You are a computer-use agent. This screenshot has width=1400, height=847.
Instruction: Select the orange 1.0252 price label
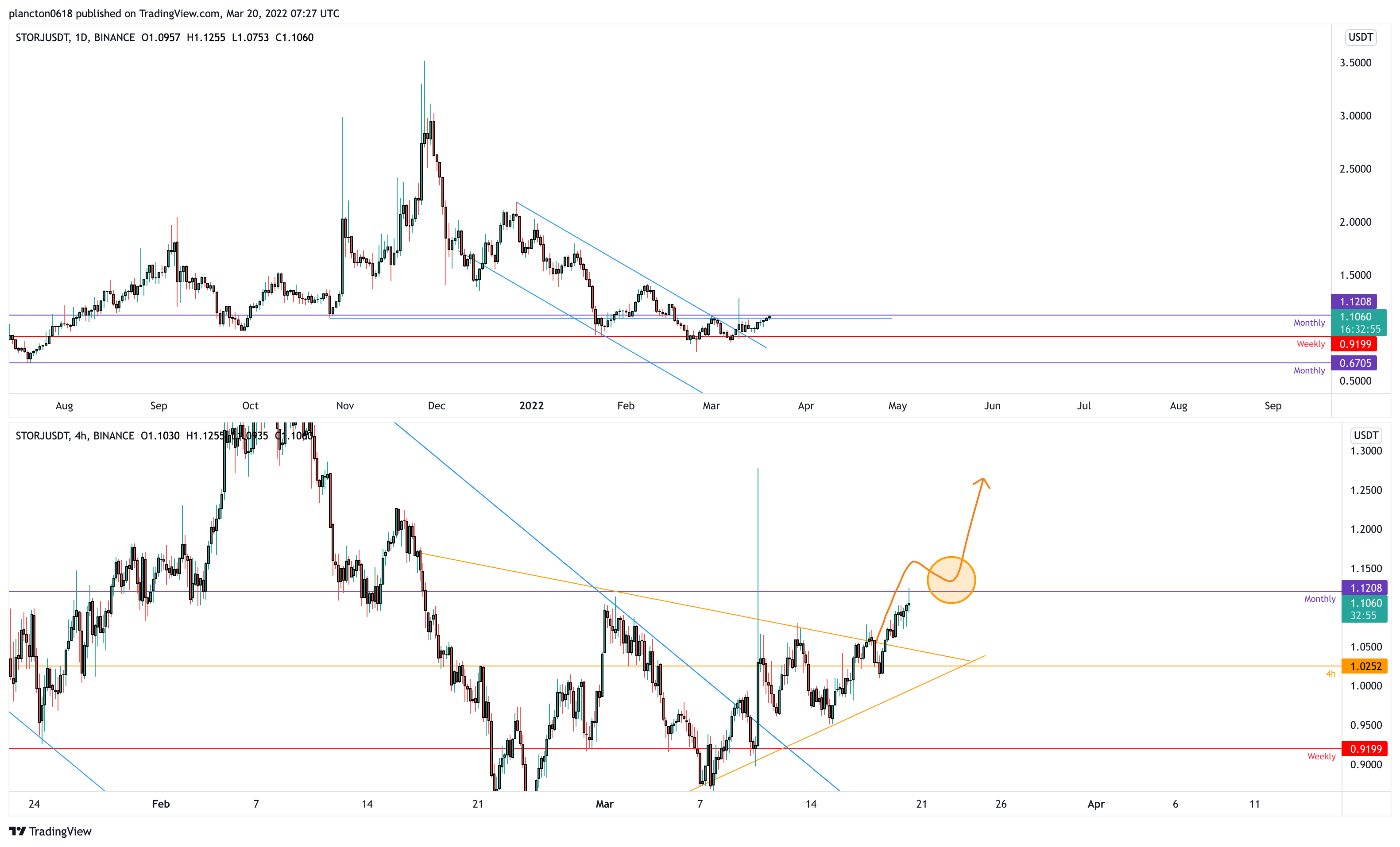pos(1365,666)
